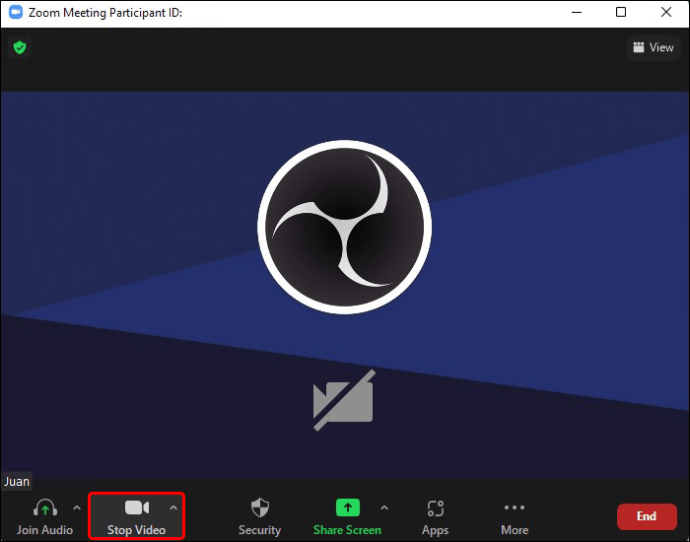Close the Zoom Meeting window
690x542 pixels.
(x=666, y=12)
